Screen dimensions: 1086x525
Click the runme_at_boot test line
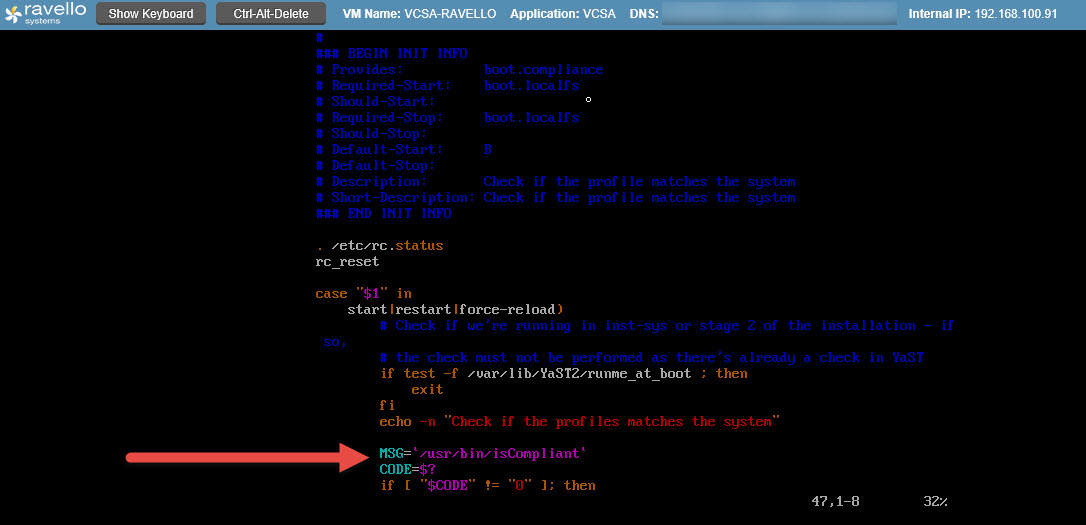coord(563,374)
